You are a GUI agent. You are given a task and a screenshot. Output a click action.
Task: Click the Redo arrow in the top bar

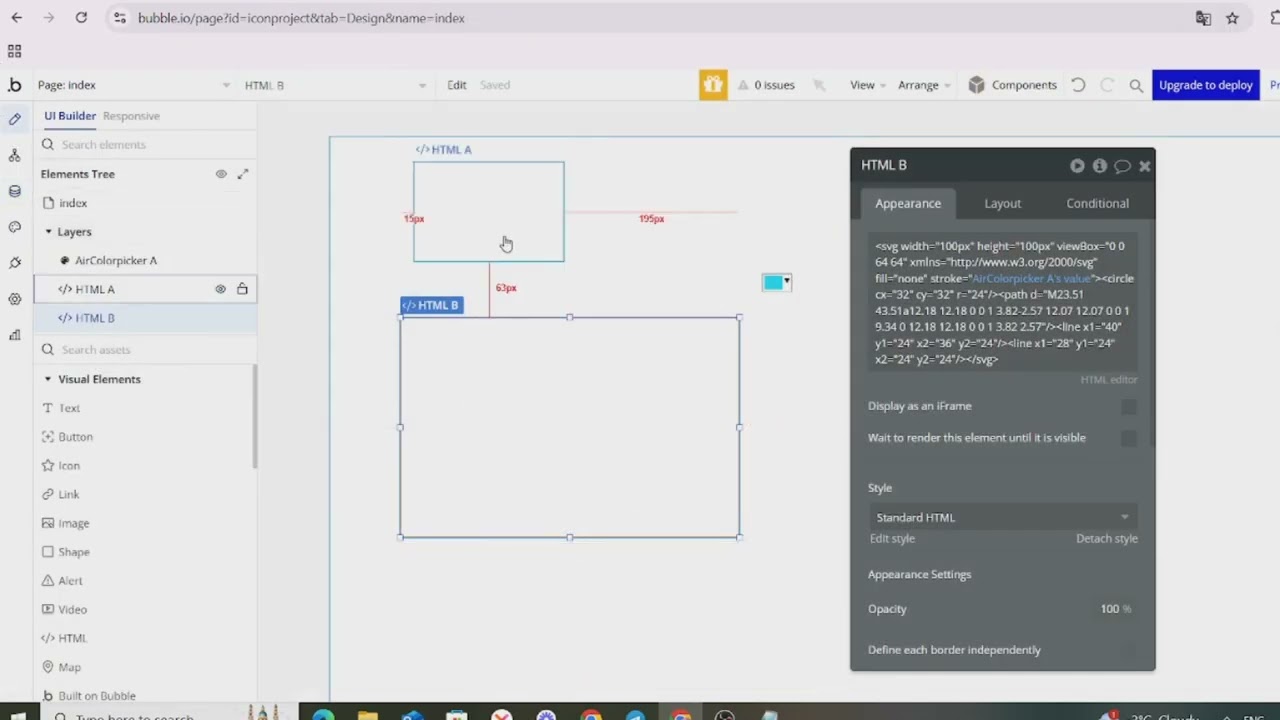pyautogui.click(x=1107, y=85)
